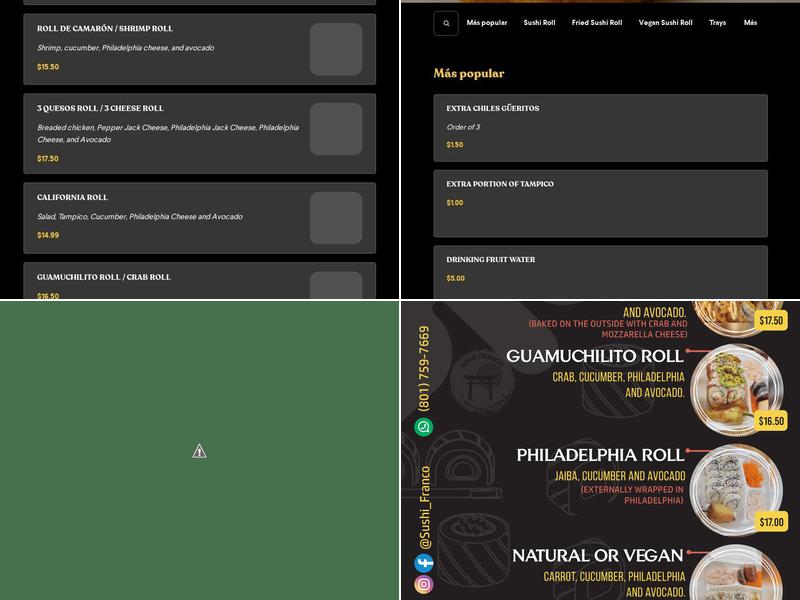Click the Más popular section heading
This screenshot has width=800, height=600.
(x=469, y=73)
